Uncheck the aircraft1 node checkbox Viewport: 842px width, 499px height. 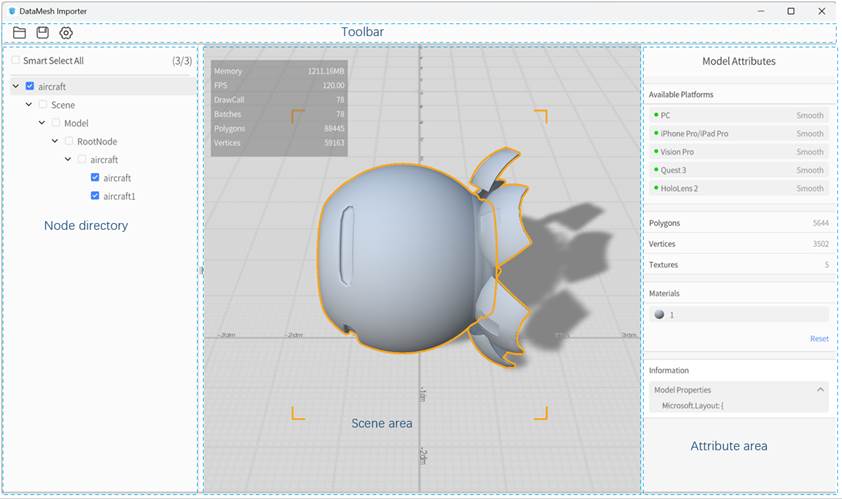(95, 196)
